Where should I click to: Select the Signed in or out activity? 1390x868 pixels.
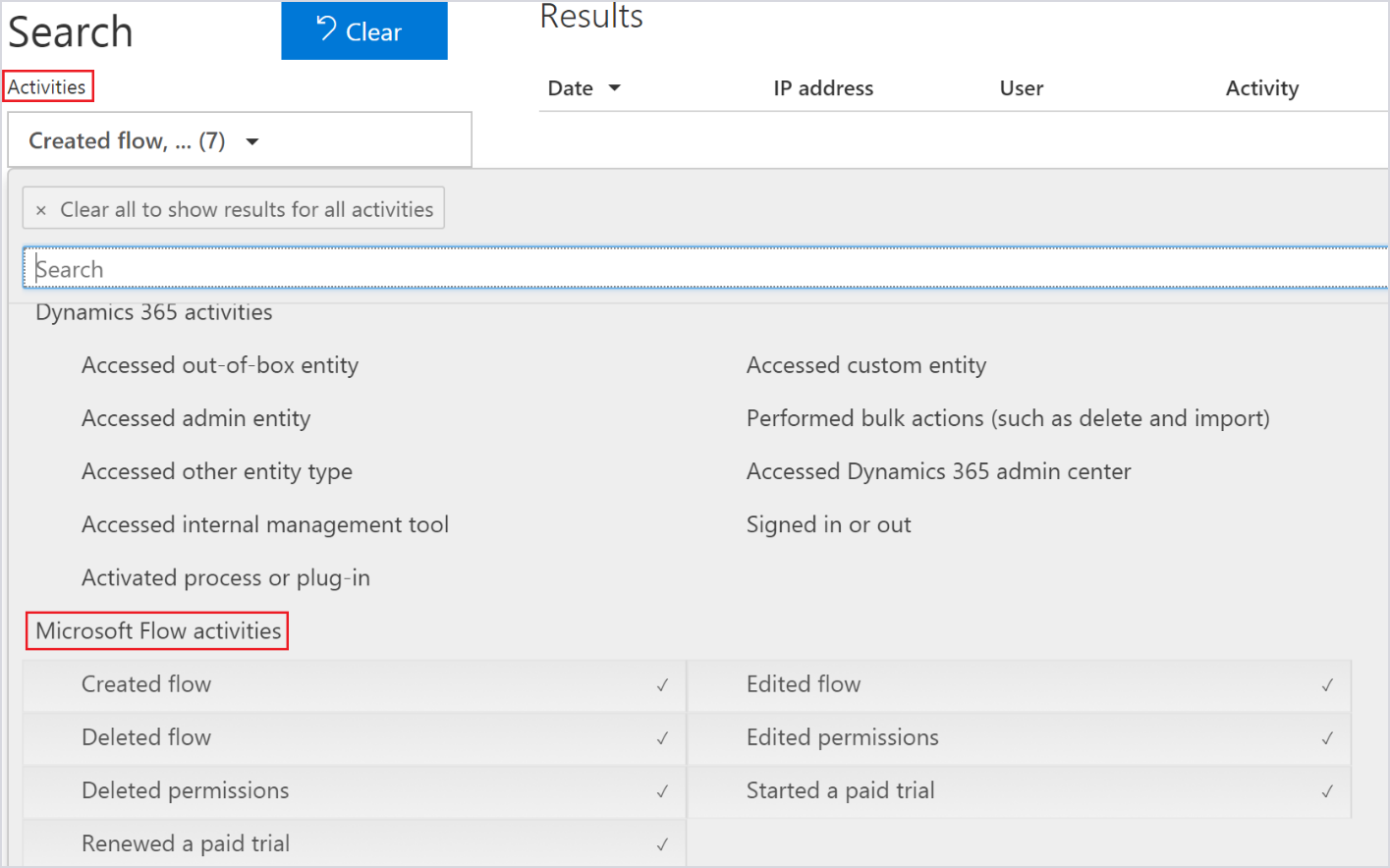828,524
